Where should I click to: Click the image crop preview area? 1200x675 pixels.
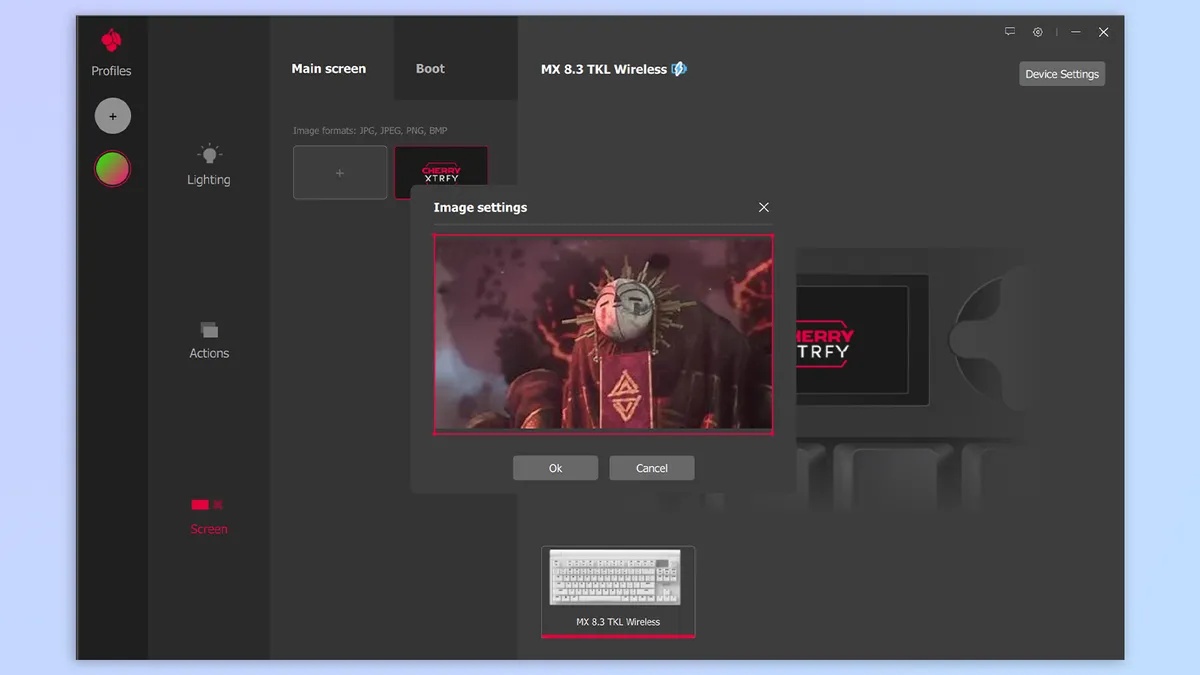(x=603, y=333)
